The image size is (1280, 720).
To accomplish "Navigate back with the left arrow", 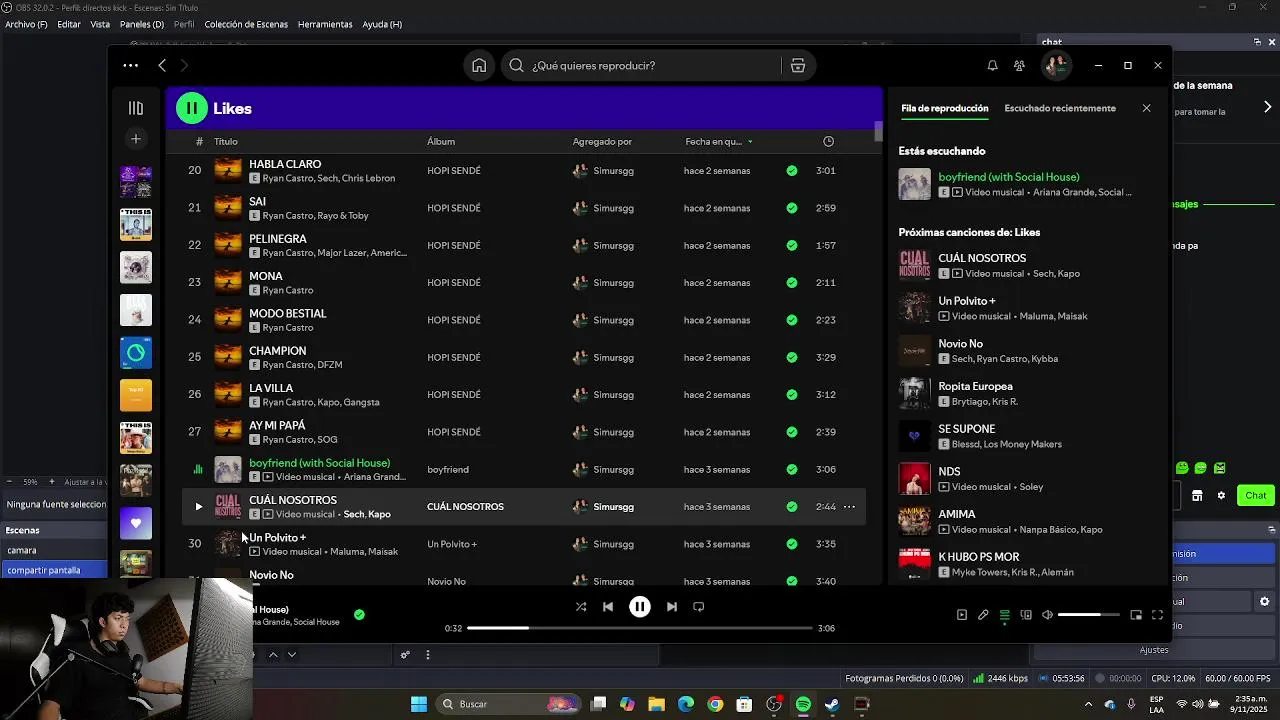I will tap(162, 66).
